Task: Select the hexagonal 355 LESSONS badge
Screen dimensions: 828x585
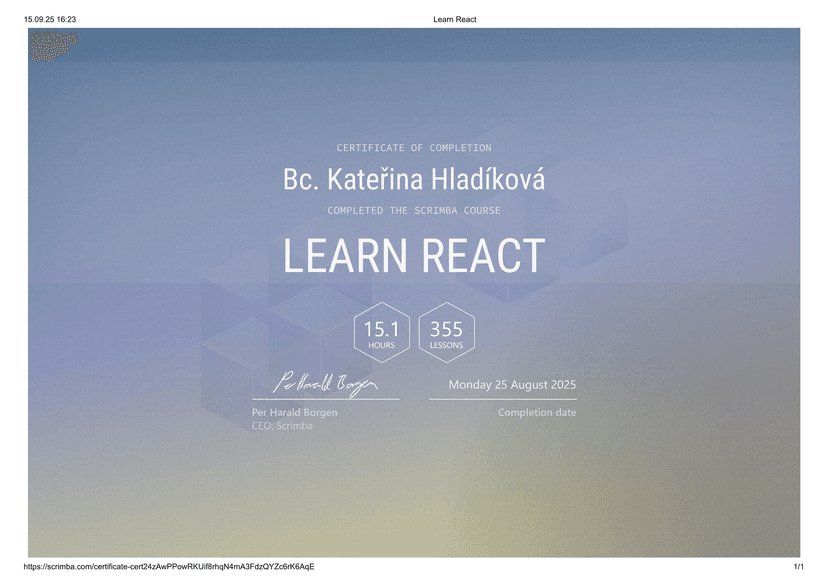Action: coord(446,332)
